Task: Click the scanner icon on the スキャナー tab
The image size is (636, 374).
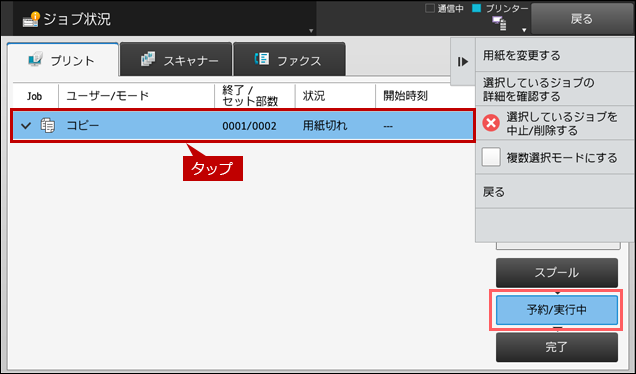Action: click(148, 59)
